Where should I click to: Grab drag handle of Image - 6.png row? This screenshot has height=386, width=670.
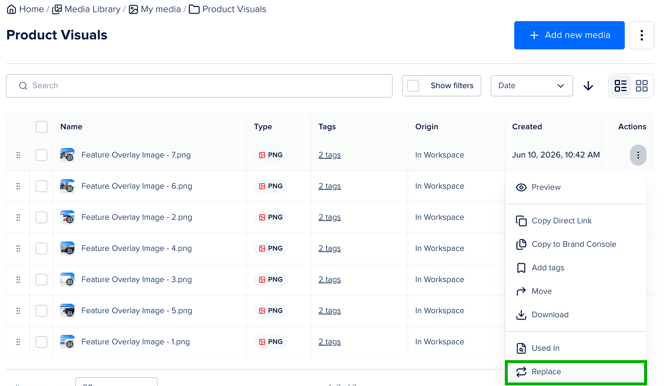18,186
